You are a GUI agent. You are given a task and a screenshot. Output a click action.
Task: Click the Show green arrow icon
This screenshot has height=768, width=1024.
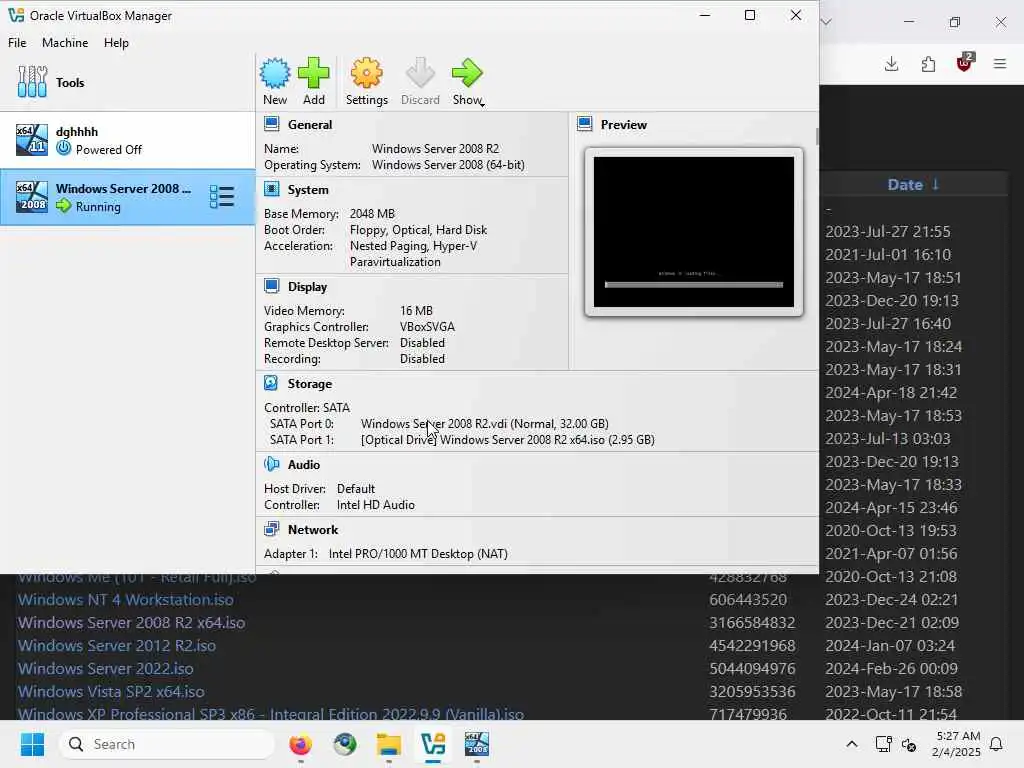tap(467, 73)
